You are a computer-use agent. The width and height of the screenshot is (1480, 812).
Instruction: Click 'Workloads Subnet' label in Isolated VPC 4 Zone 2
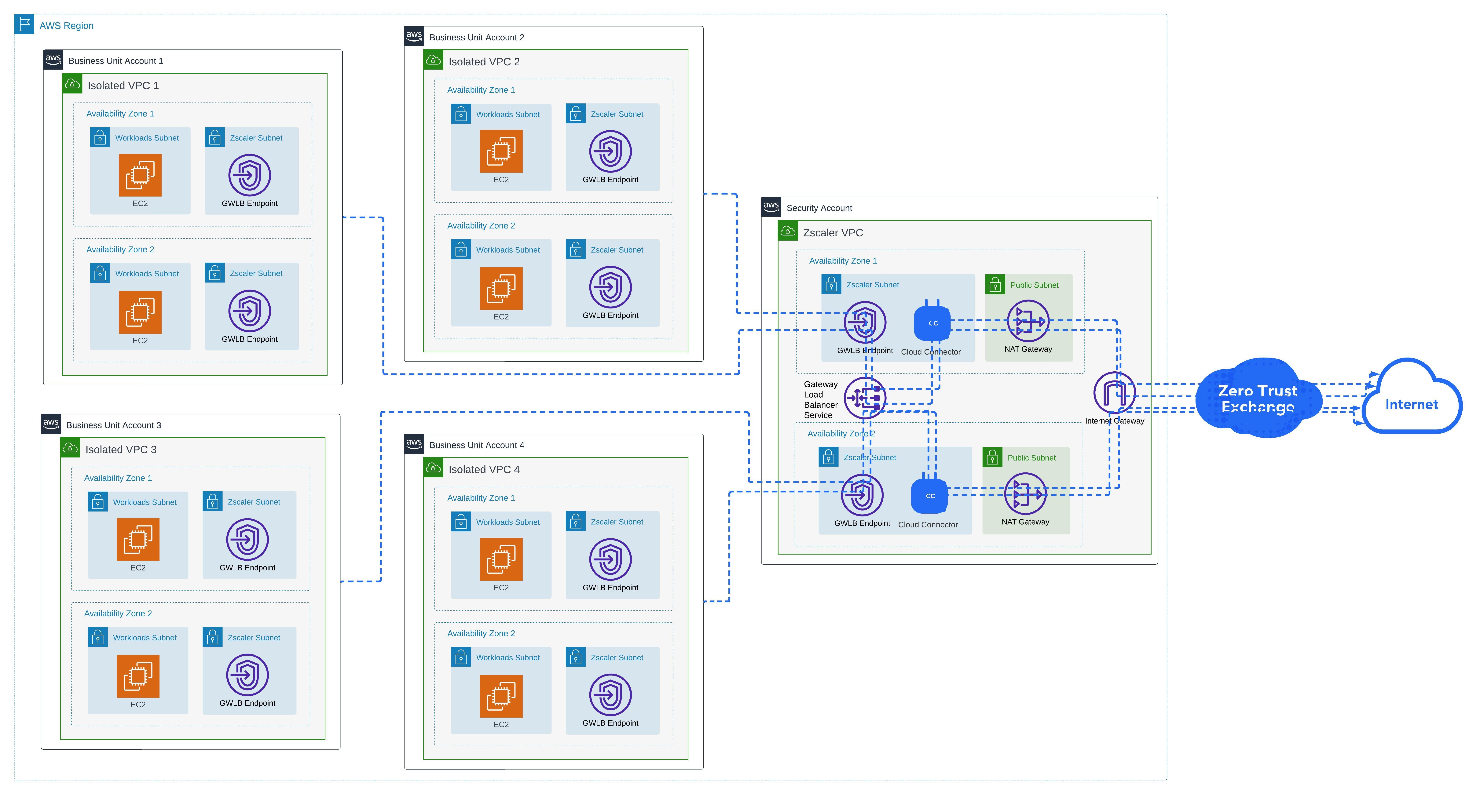(x=508, y=657)
